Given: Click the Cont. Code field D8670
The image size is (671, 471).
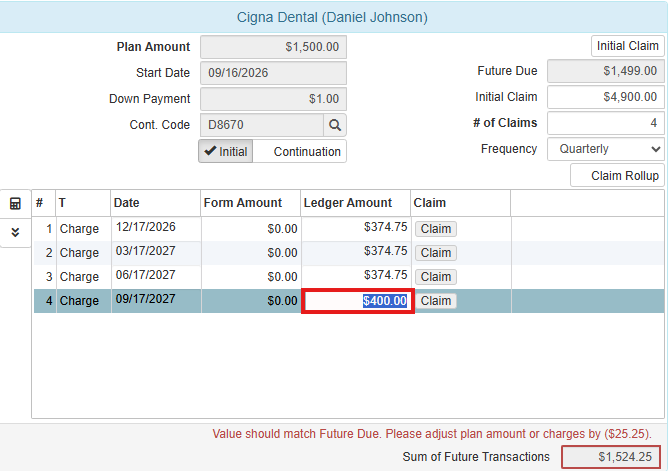Looking at the screenshot, I should [262, 125].
